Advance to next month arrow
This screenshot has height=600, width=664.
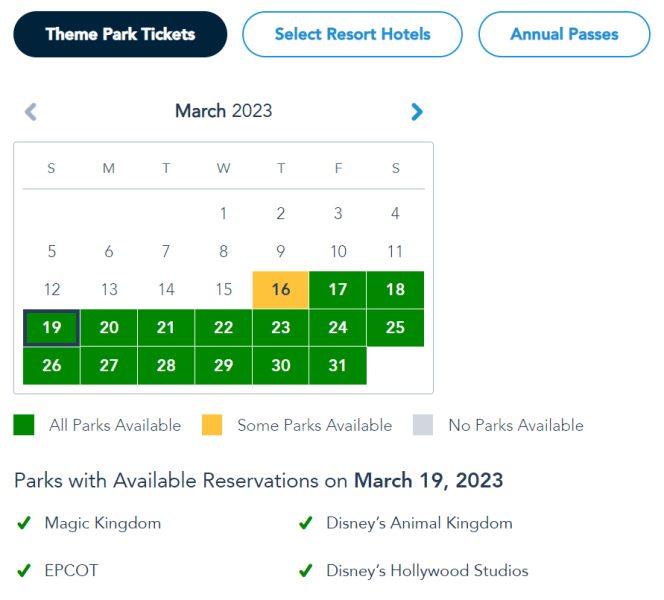(417, 111)
